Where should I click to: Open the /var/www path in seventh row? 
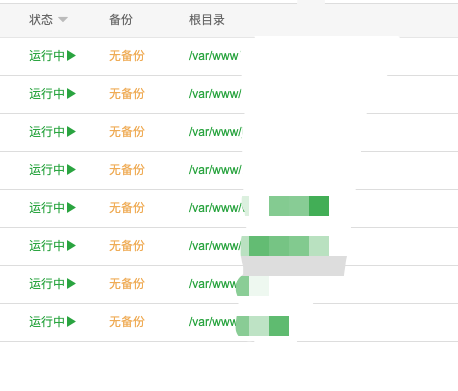(x=213, y=284)
